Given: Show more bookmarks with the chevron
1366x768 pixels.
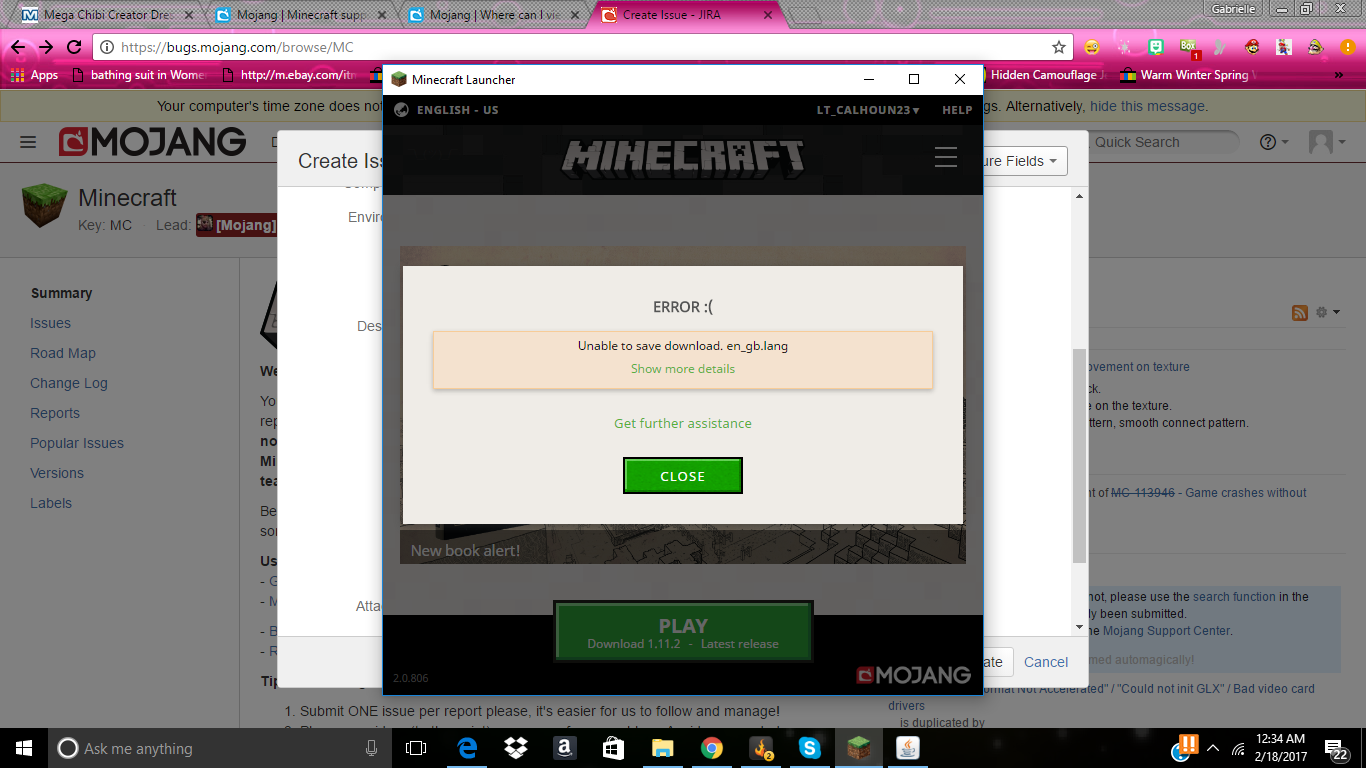Looking at the screenshot, I should tap(1340, 75).
